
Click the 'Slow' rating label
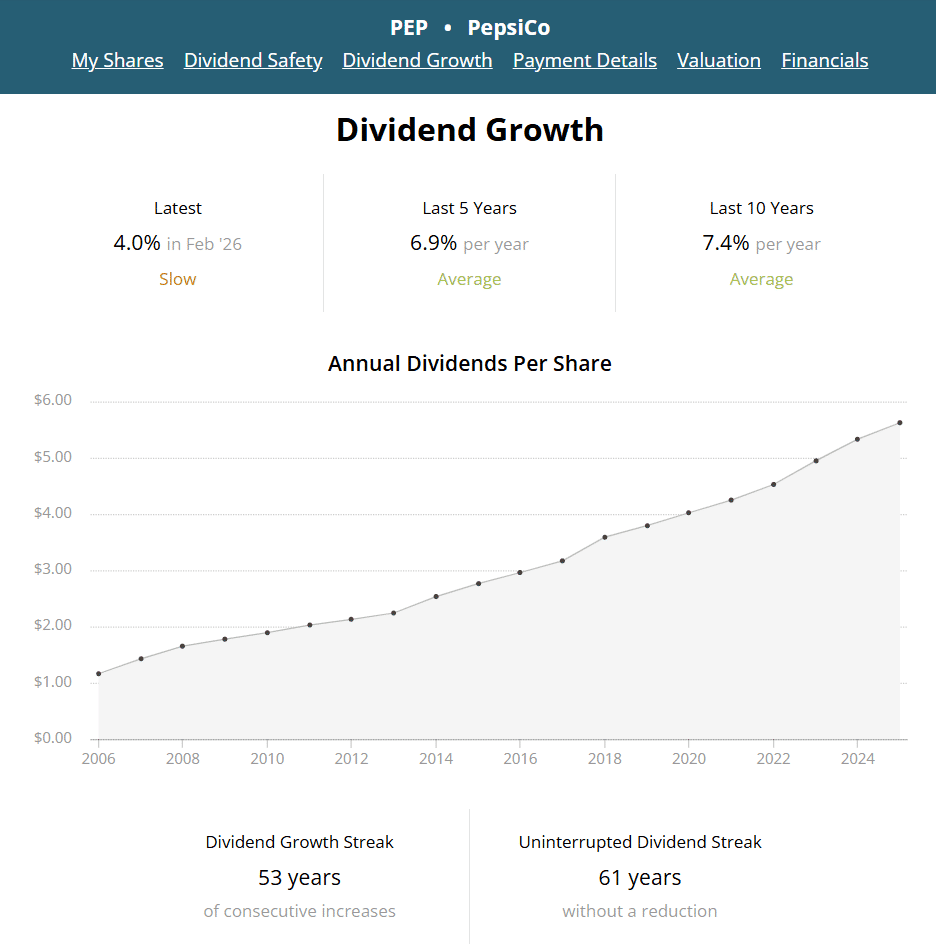click(178, 279)
